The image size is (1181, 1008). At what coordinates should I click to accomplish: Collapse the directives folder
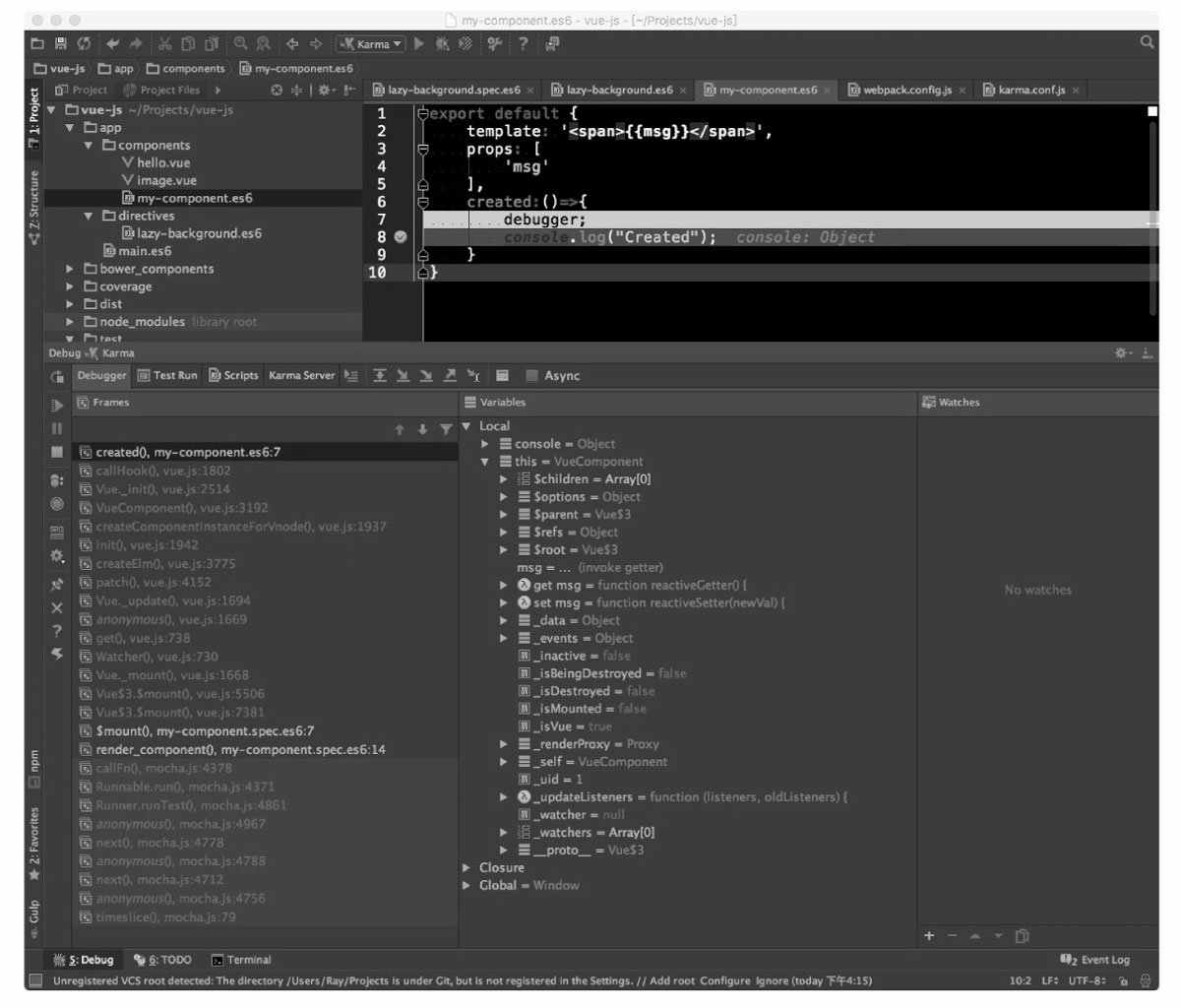[89, 216]
